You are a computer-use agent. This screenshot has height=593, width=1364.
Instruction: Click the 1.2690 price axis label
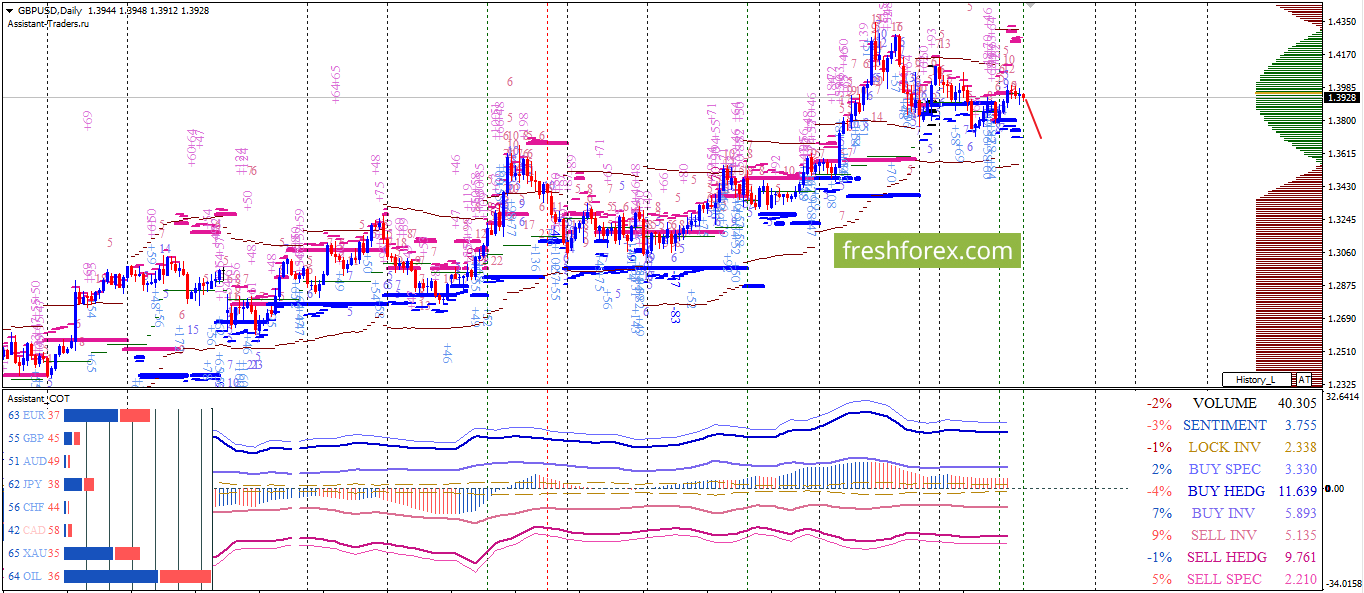(x=1342, y=318)
